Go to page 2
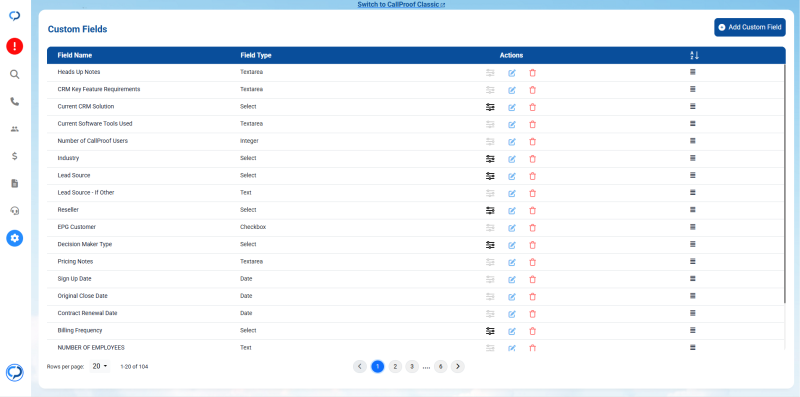The width and height of the screenshot is (800, 397). click(395, 366)
